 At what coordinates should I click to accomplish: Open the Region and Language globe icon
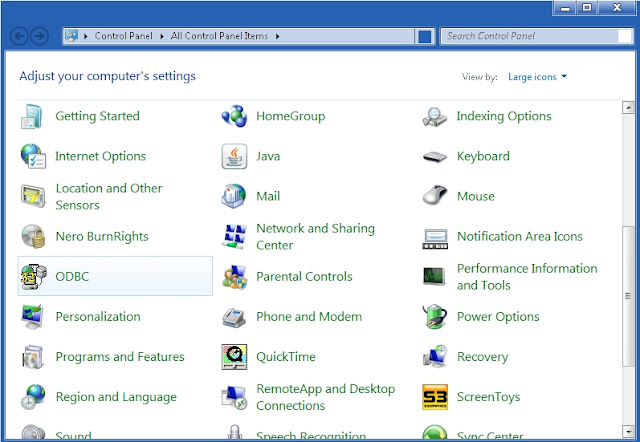click(x=33, y=397)
